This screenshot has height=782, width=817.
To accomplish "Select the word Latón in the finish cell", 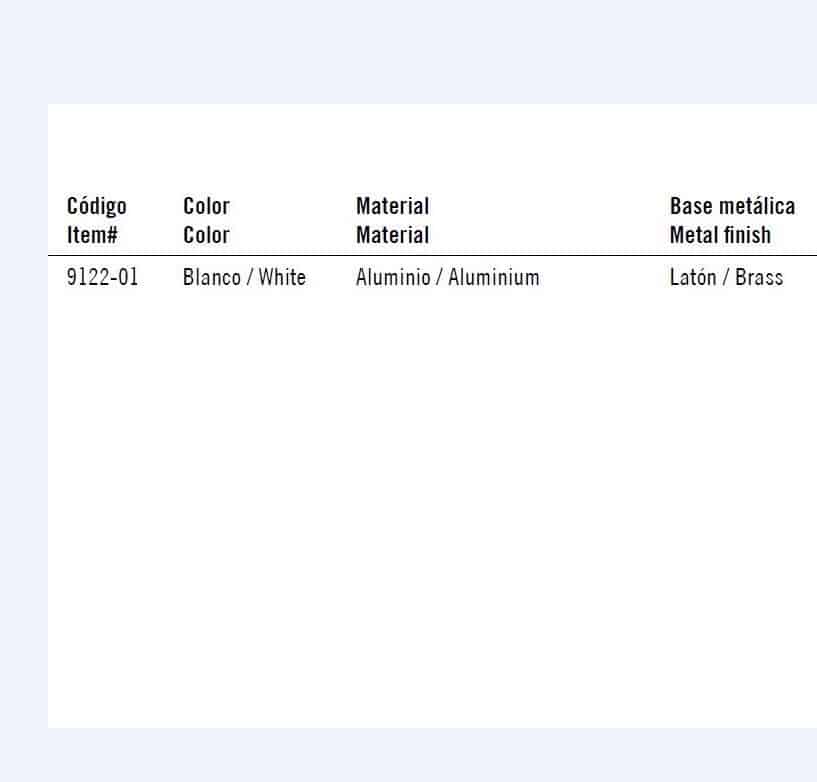I will [693, 277].
